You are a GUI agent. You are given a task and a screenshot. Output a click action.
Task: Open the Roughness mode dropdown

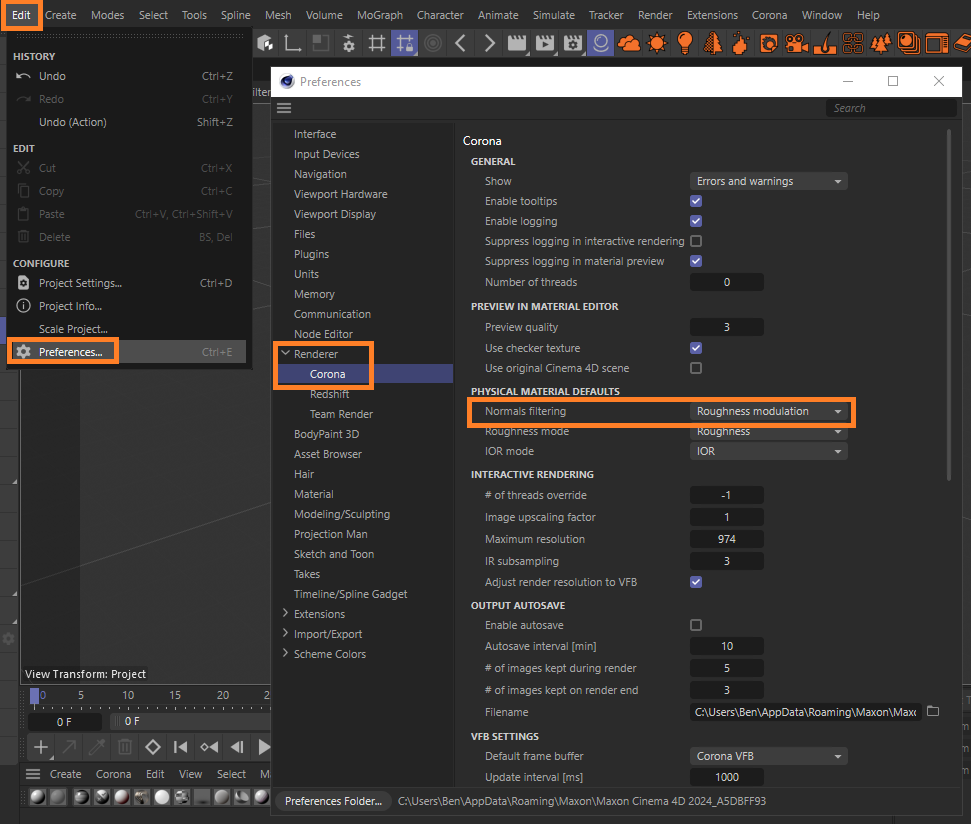pyautogui.click(x=769, y=432)
